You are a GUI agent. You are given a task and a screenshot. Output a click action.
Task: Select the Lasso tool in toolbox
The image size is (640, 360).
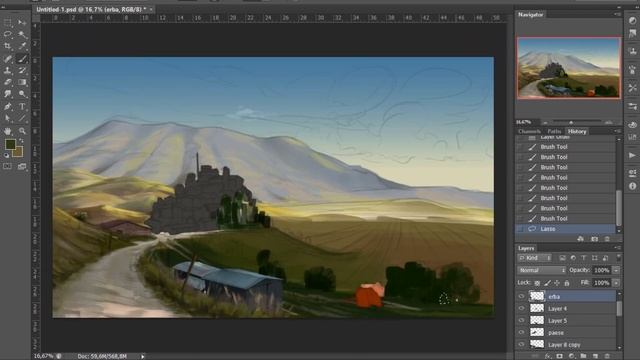pyautogui.click(x=8, y=34)
